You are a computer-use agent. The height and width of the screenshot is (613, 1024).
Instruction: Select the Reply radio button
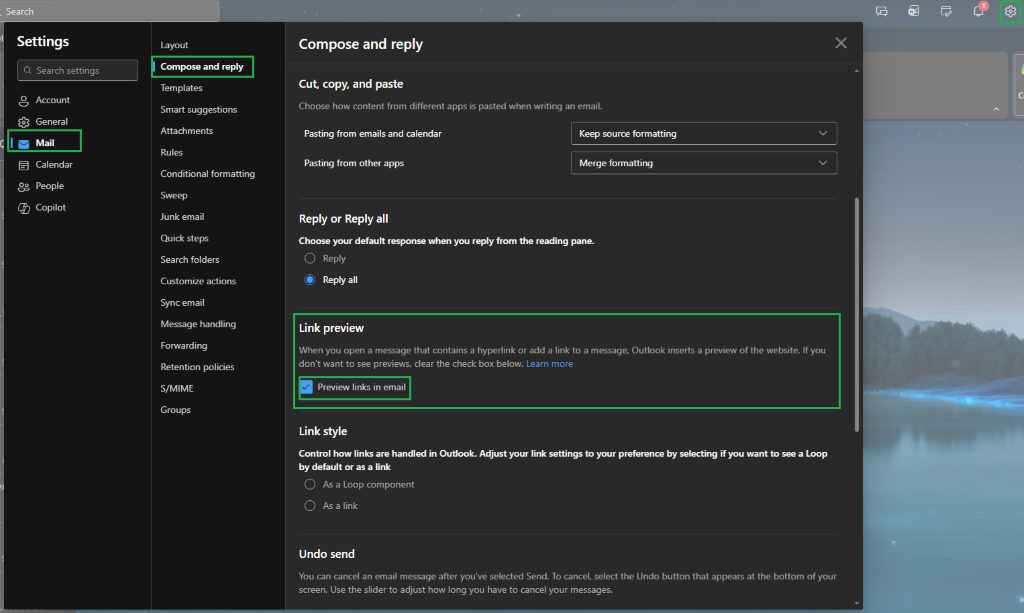click(310, 258)
